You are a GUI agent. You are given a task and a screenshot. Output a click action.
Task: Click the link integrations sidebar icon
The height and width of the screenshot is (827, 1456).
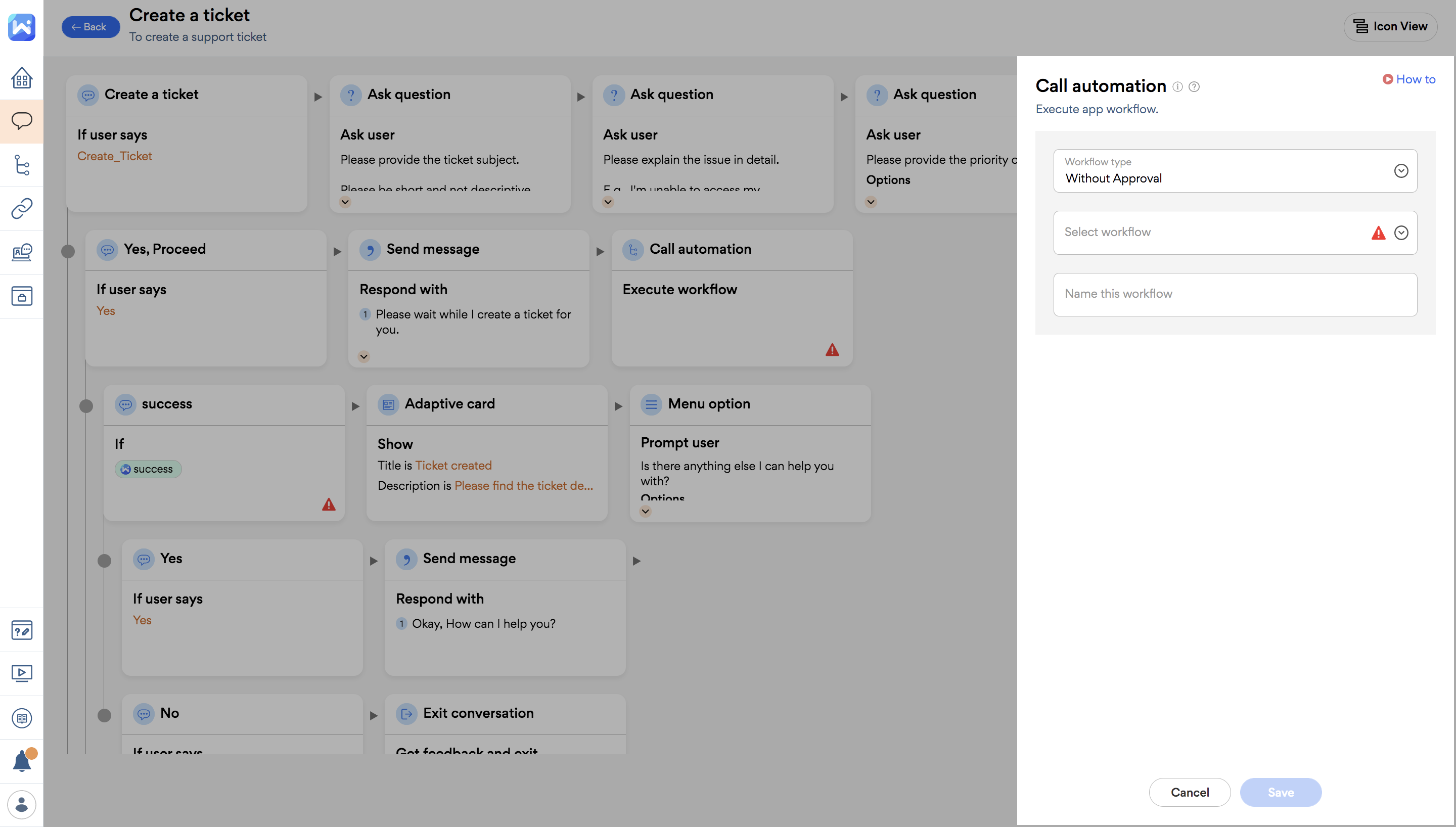coord(22,208)
